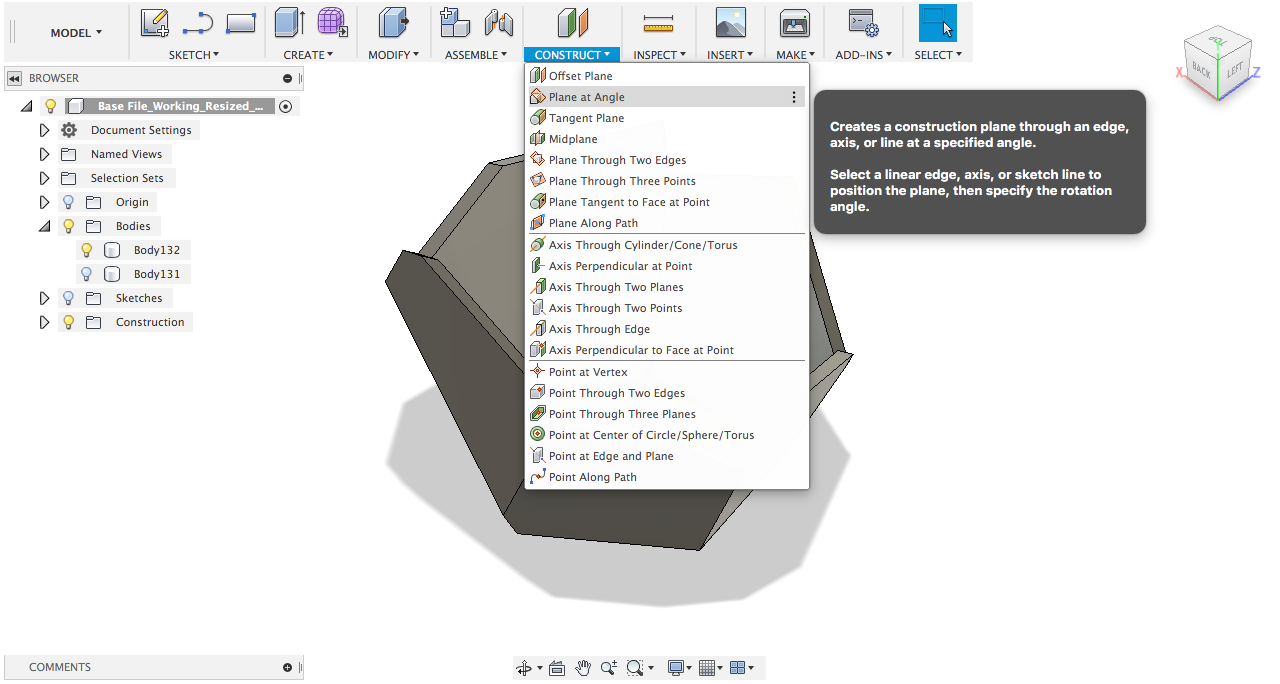Viewport: 1280px width, 684px height.
Task: Click the ViewCube in the corner
Action: 1217,64
